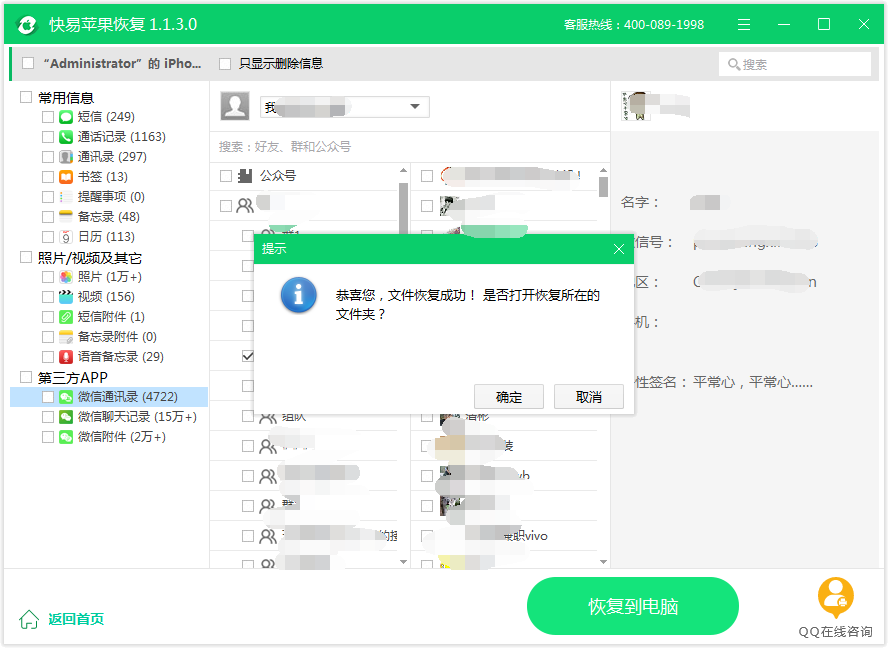This screenshot has width=888, height=648.
Task: Click the call history phone icon
Action: coord(66,137)
